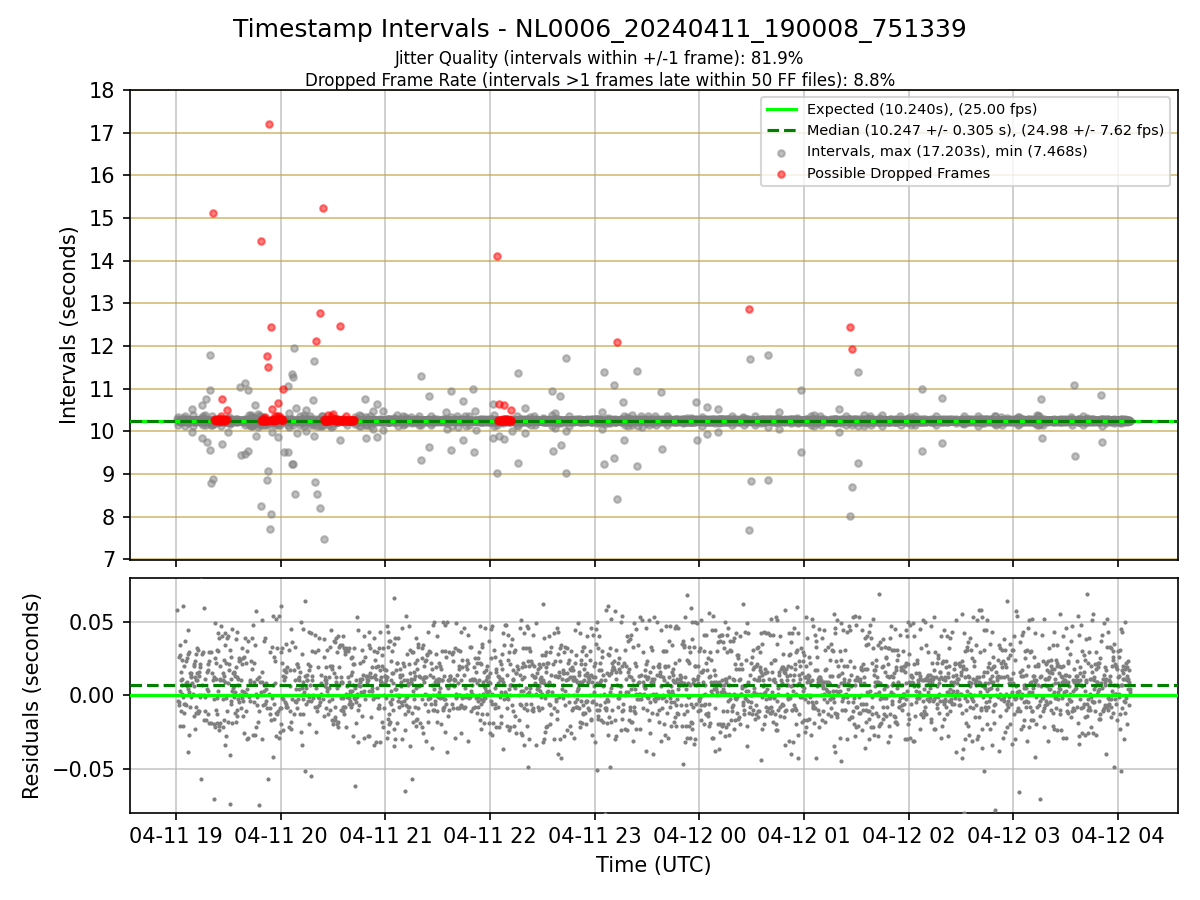Screen dimensions: 1200x900
Task: Click the gray dot marker in the legend
Action: tap(782, 152)
